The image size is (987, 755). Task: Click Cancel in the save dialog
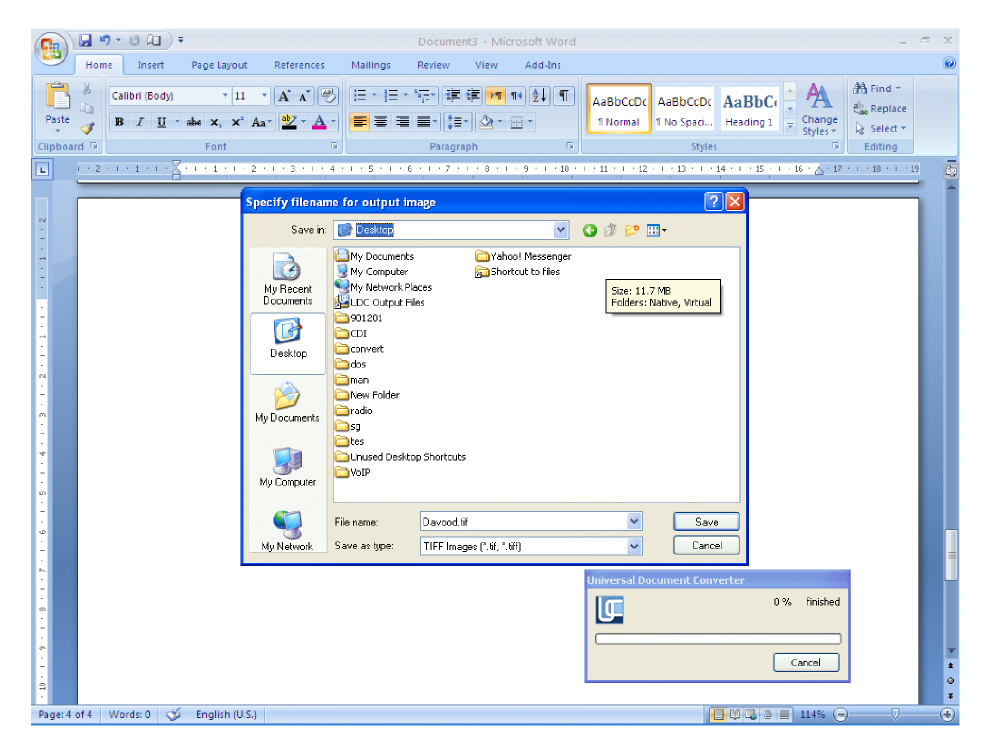(706, 545)
